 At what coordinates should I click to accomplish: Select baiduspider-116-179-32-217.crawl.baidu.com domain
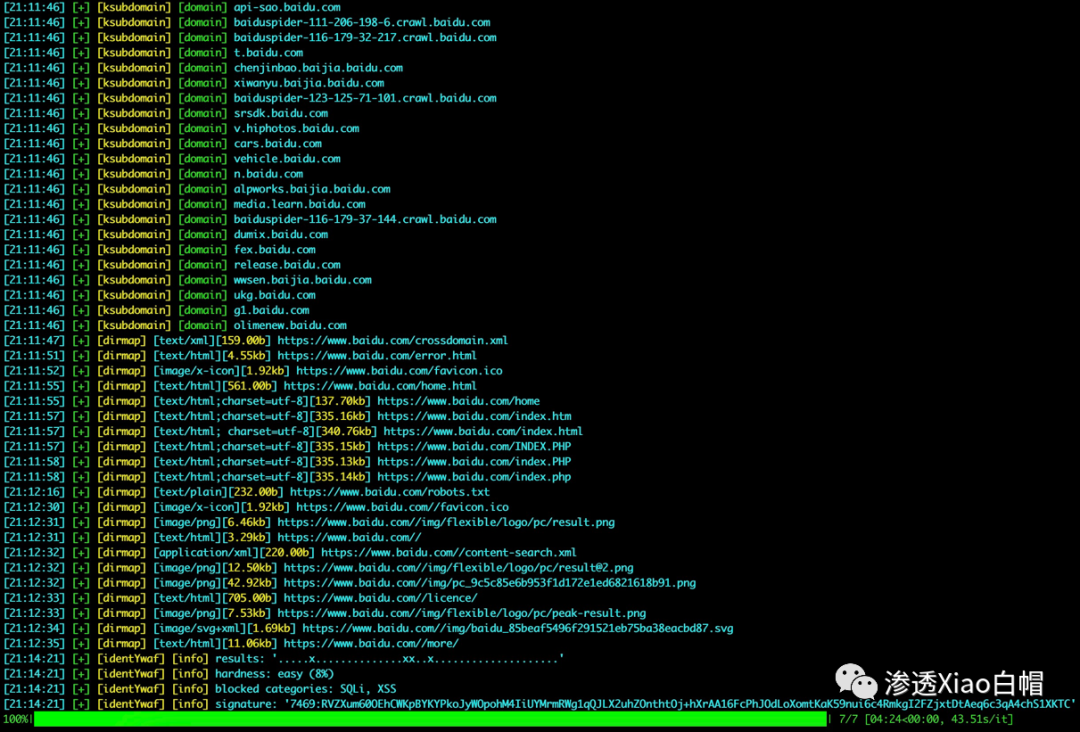point(365,37)
